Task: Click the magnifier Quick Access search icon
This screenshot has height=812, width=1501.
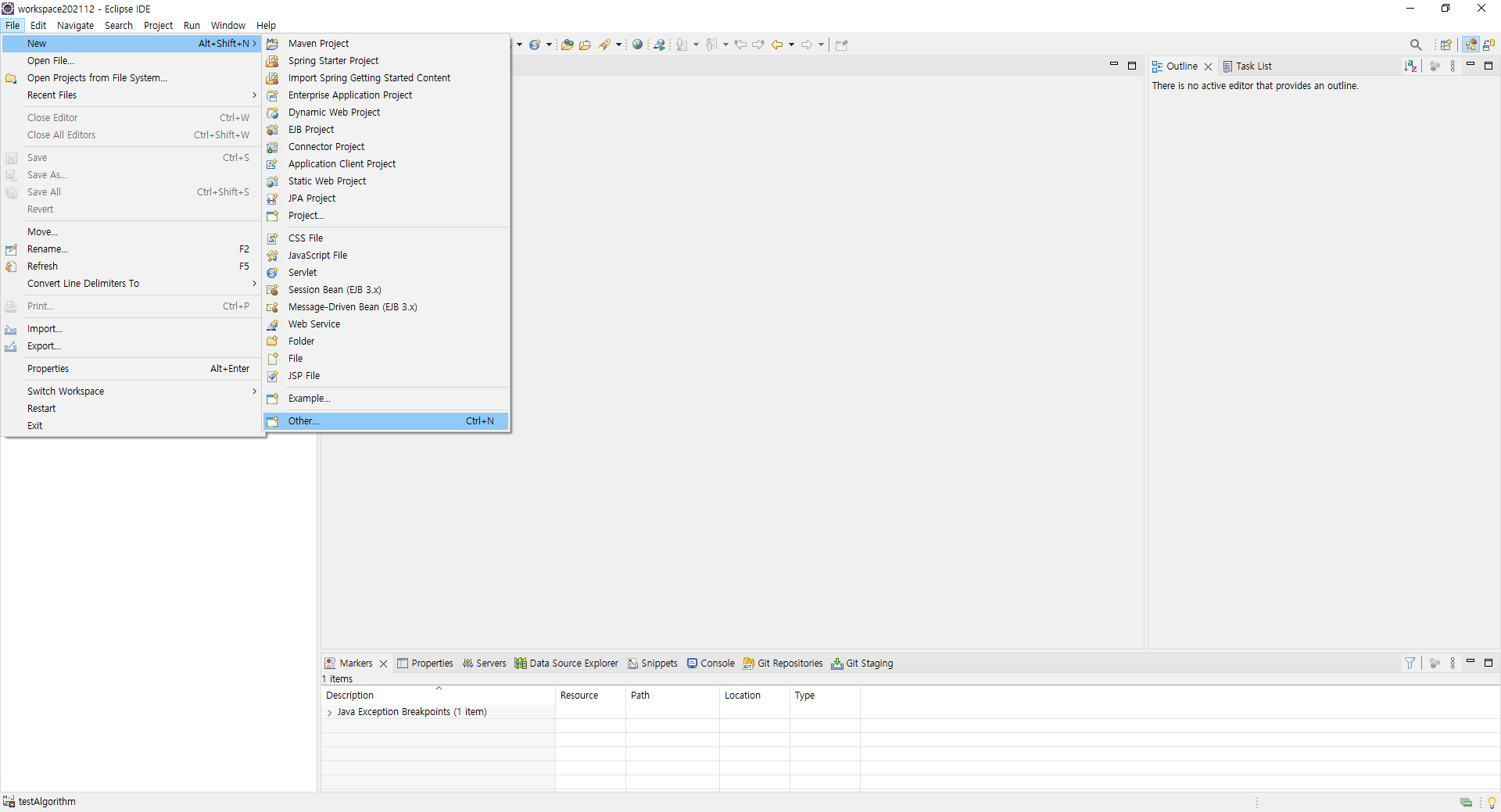Action: click(x=1416, y=45)
